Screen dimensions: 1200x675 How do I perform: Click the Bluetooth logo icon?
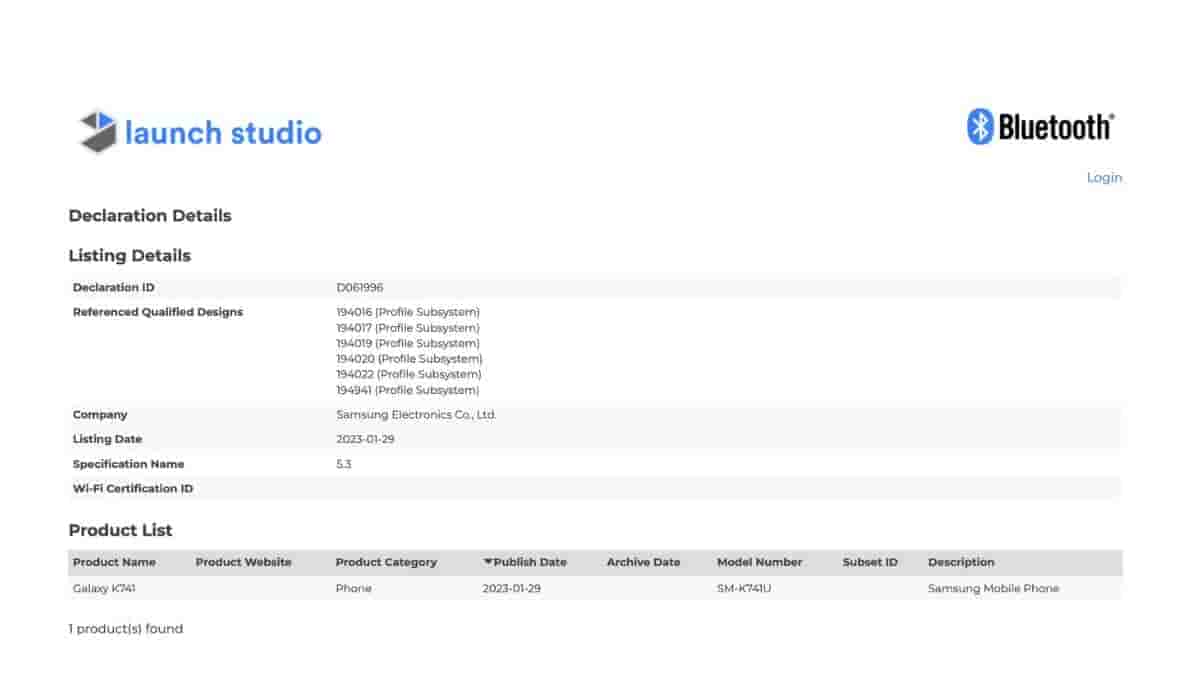point(979,127)
